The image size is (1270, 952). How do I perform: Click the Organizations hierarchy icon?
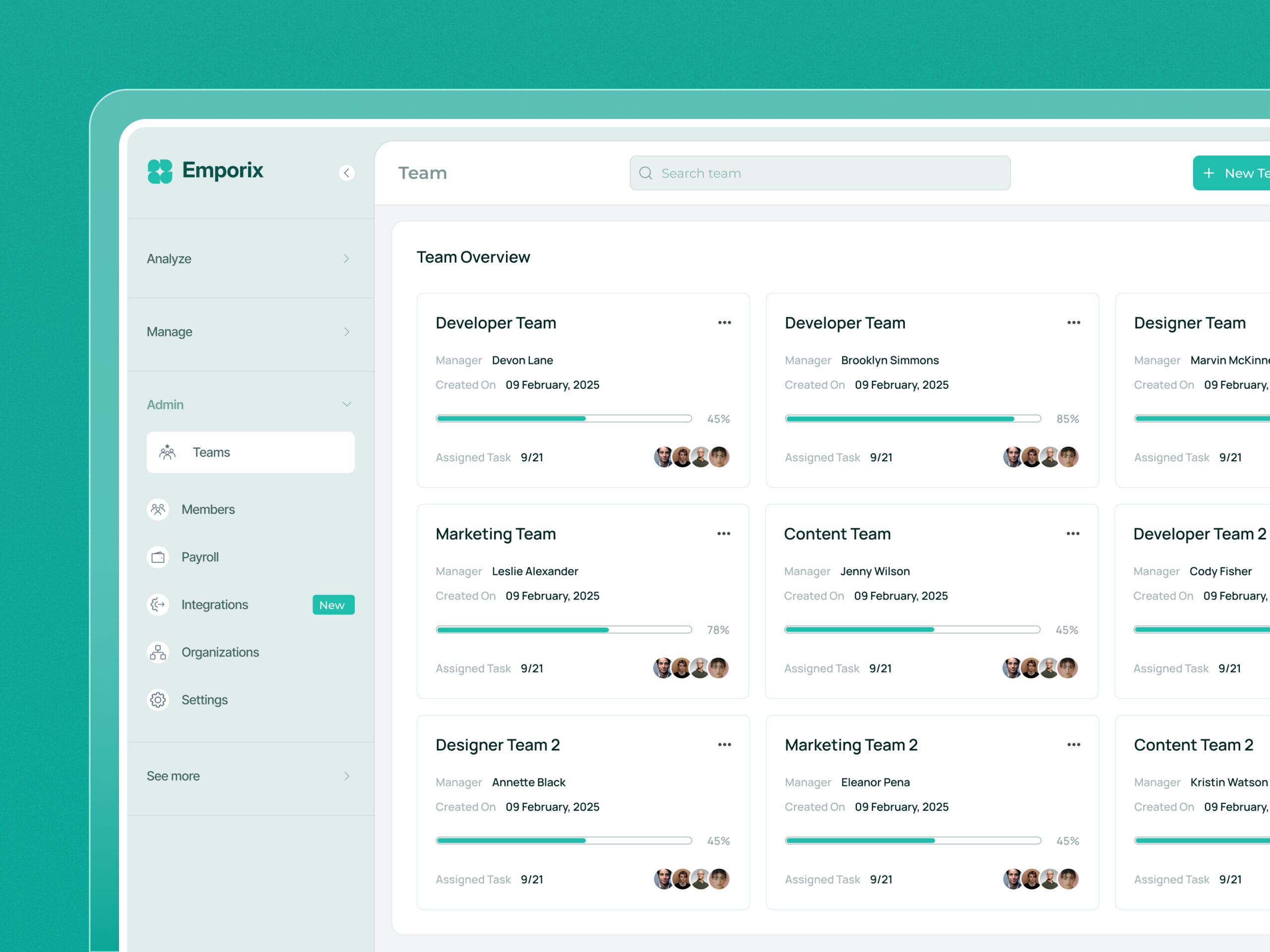pos(157,652)
